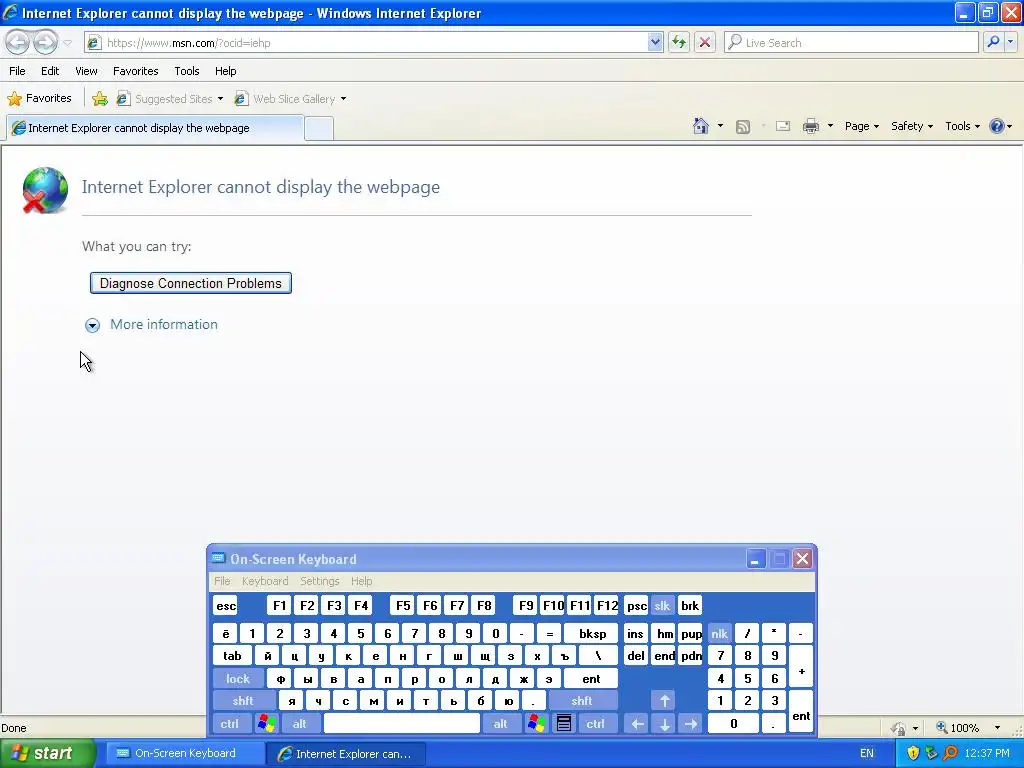The width and height of the screenshot is (1024, 768).
Task: Click the up arrow key on keyboard
Action: (664, 701)
